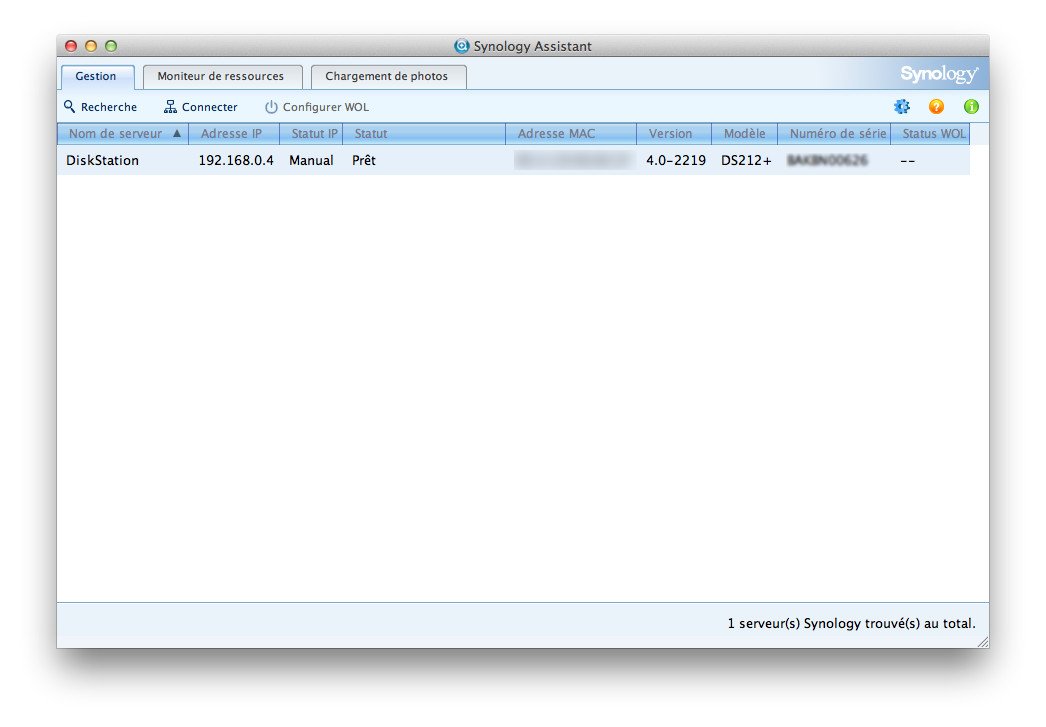Select the DiskStation server row
The height and width of the screenshot is (727, 1046).
tap(103, 161)
